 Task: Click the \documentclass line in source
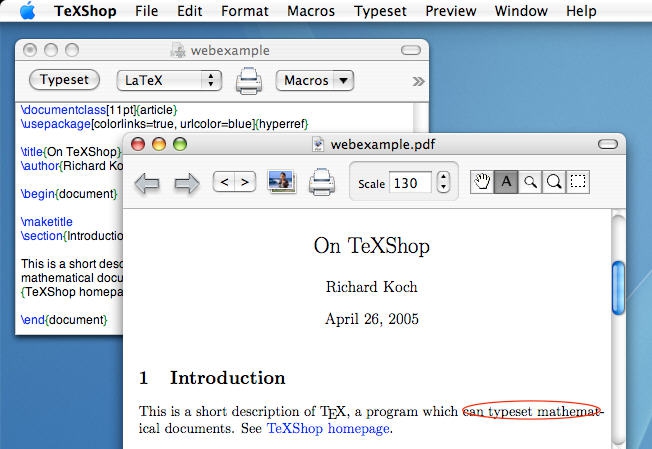(x=99, y=110)
